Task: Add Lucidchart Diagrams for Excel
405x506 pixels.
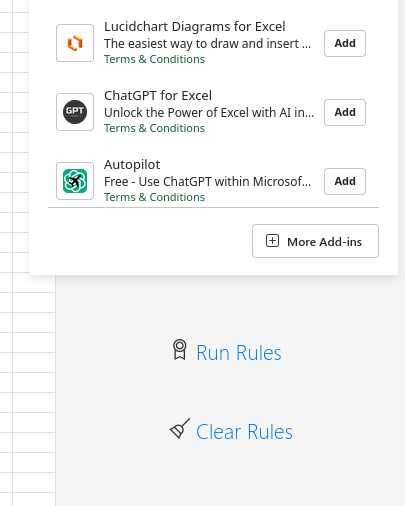Action: pos(345,43)
